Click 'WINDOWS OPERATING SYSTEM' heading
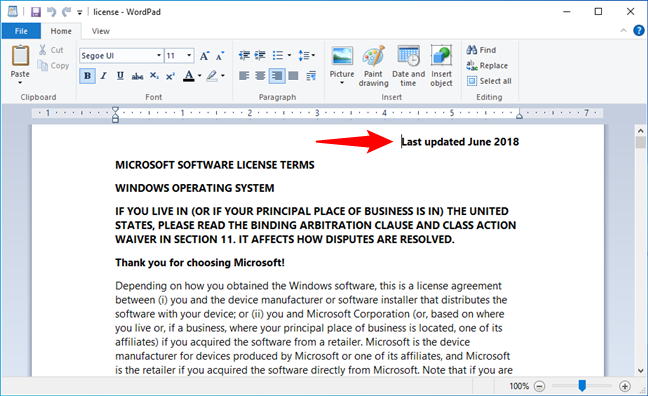This screenshot has width=648, height=396. pyautogui.click(x=195, y=188)
